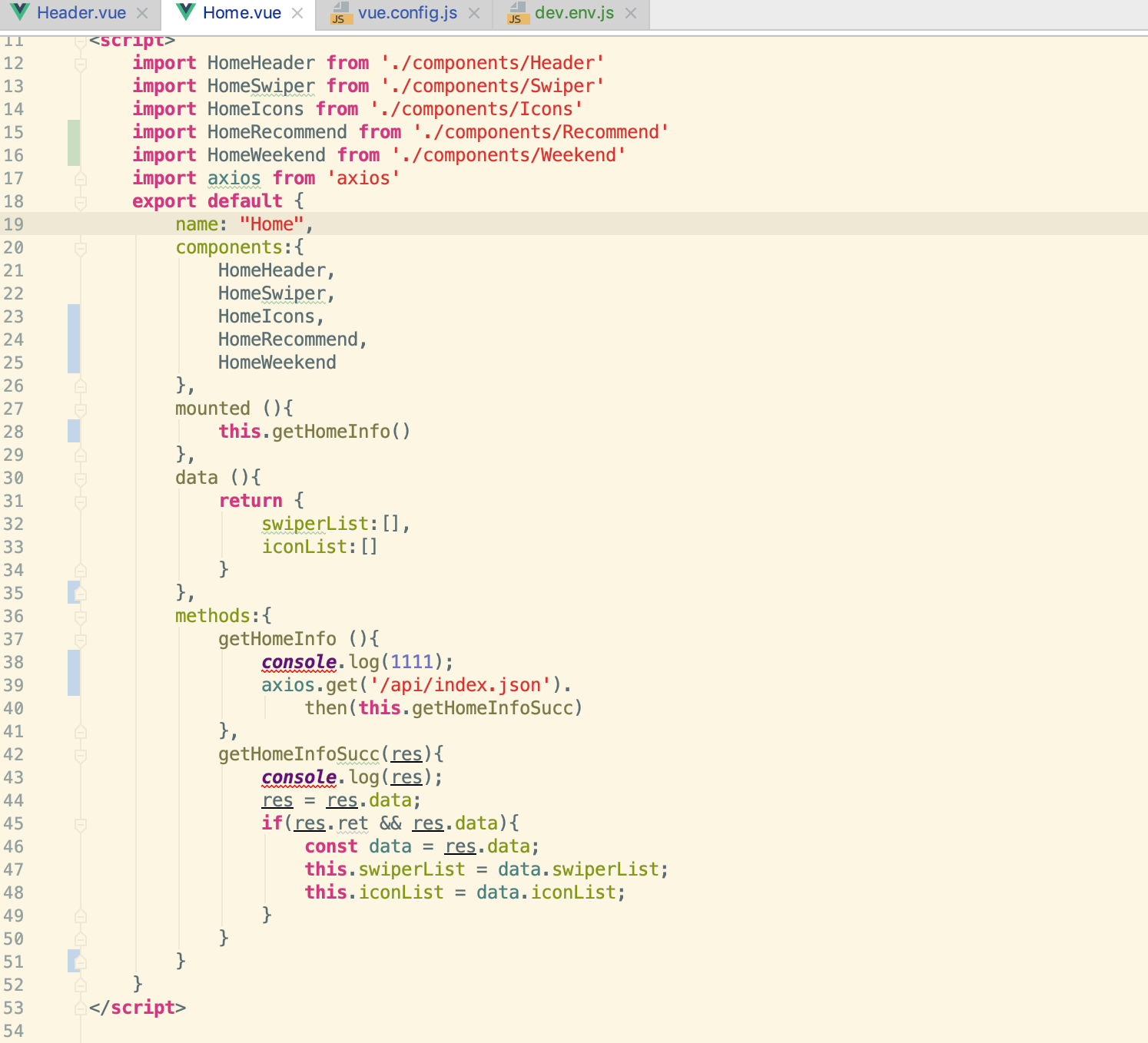Click the Vue icon on Header.vue tab

point(20,12)
